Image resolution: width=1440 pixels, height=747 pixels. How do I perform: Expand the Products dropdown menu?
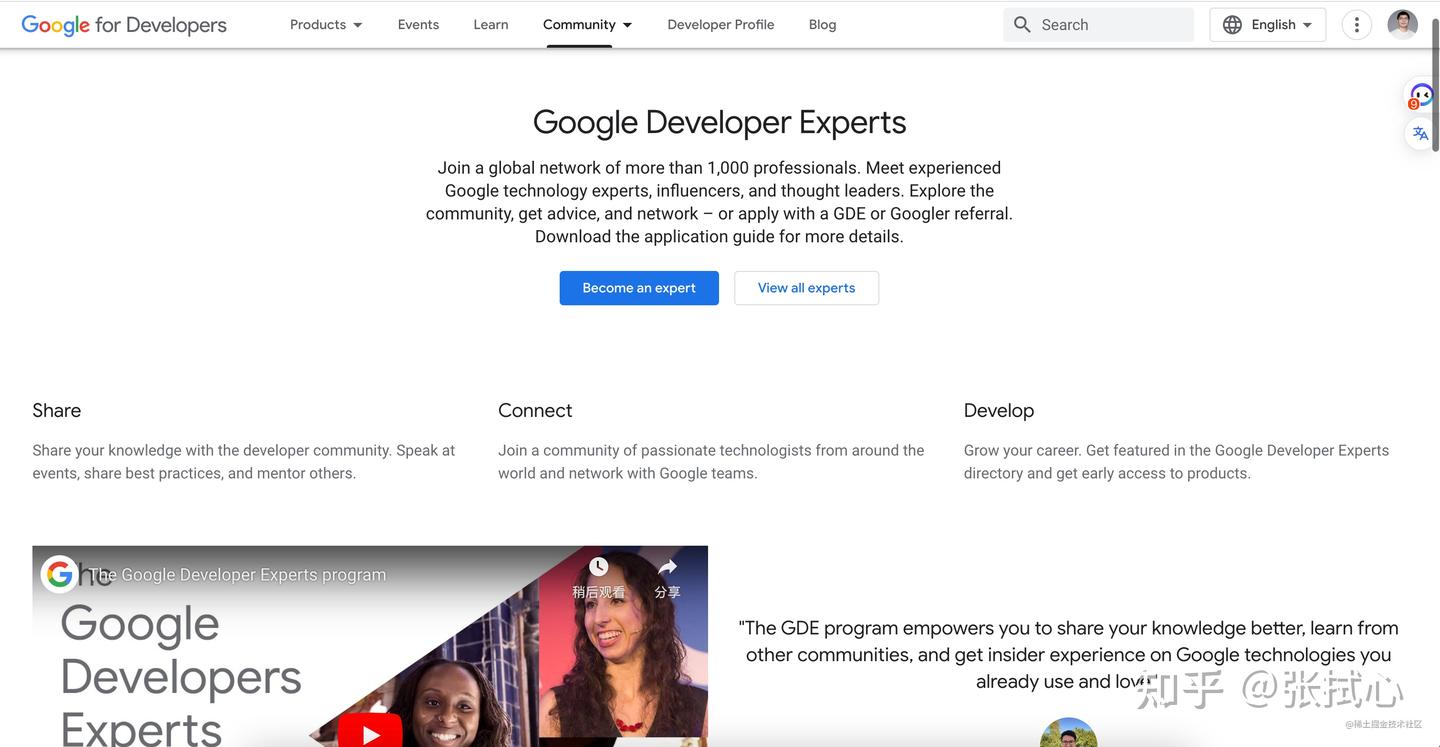pyautogui.click(x=326, y=25)
